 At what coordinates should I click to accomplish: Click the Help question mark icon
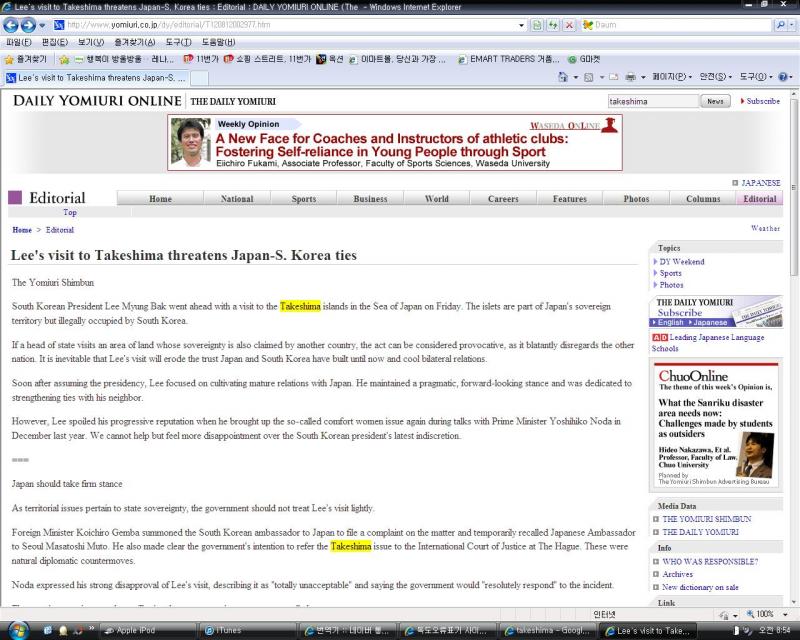(781, 77)
